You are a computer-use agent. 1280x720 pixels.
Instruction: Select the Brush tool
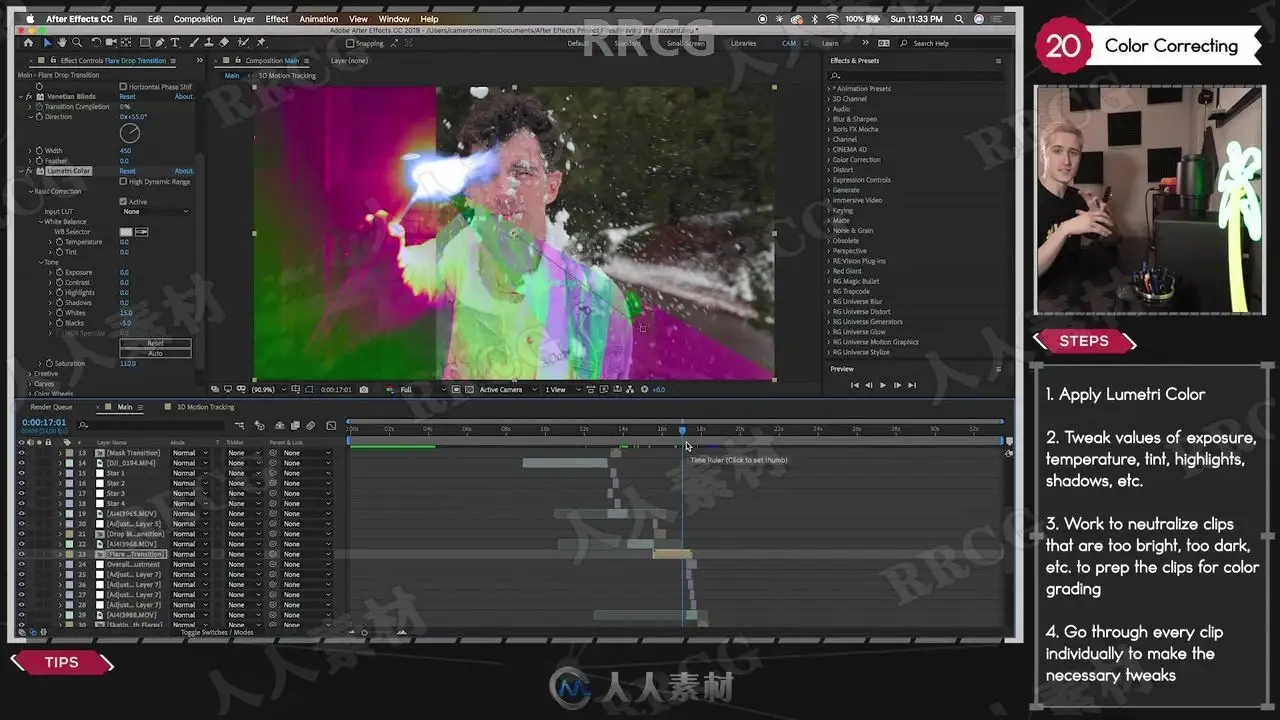(193, 43)
